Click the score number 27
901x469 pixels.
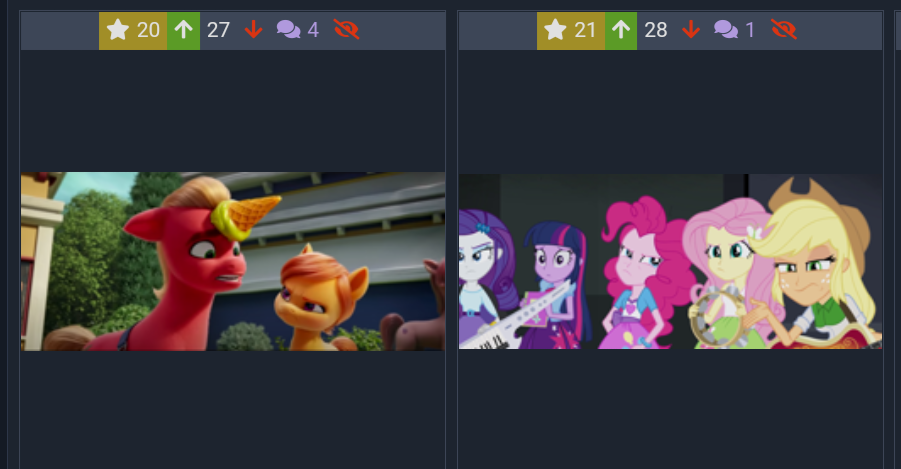[218, 30]
